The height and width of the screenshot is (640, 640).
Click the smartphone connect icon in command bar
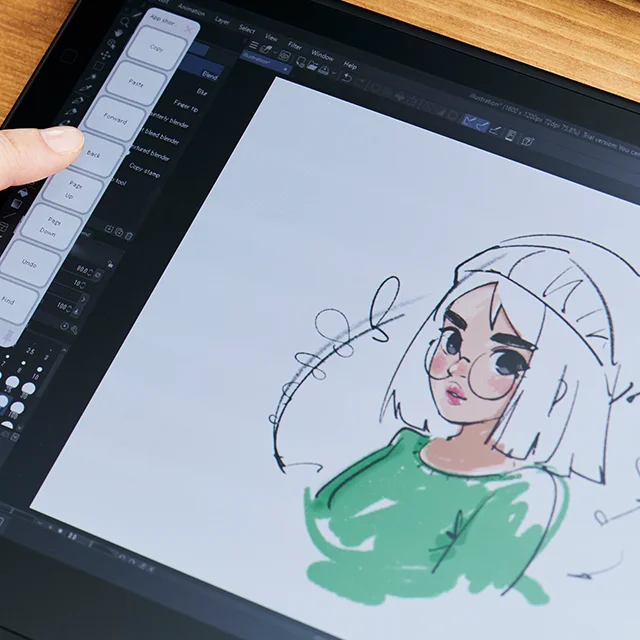(x=511, y=135)
